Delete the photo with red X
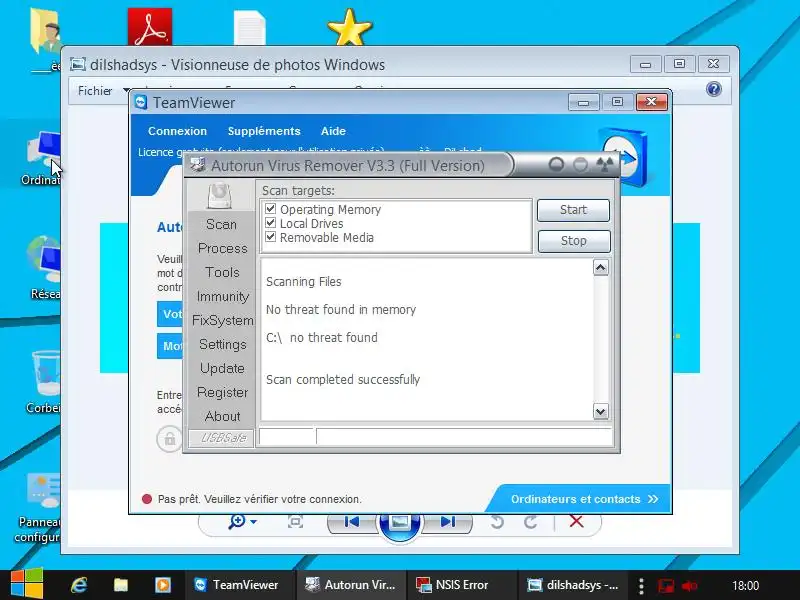The height and width of the screenshot is (600, 800). pos(577,521)
